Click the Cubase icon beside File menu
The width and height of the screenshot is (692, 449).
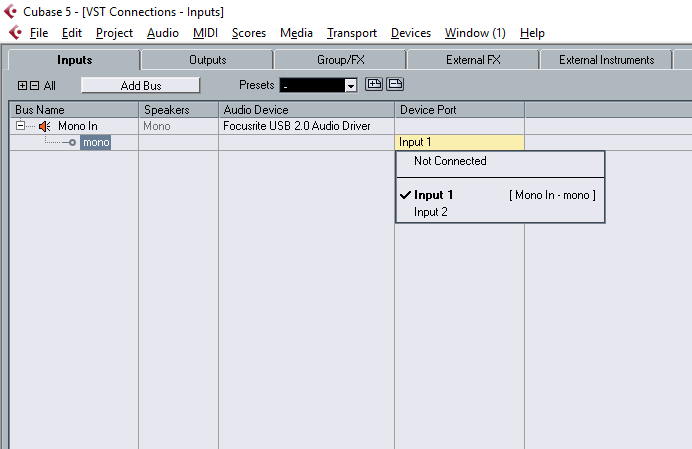[x=15, y=33]
